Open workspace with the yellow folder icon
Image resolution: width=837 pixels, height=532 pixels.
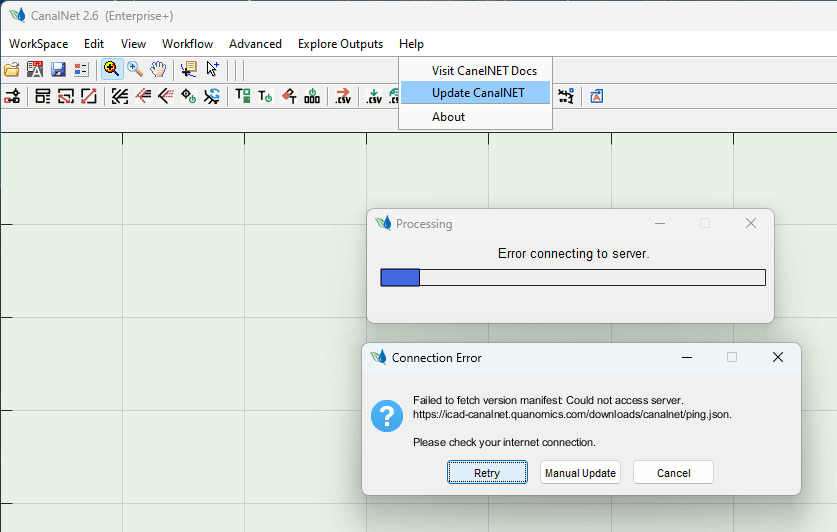[11, 69]
